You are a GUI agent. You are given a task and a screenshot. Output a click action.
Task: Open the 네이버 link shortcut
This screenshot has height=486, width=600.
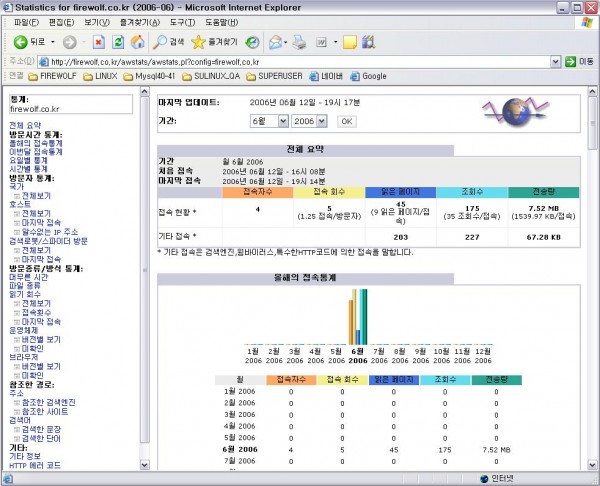point(326,76)
